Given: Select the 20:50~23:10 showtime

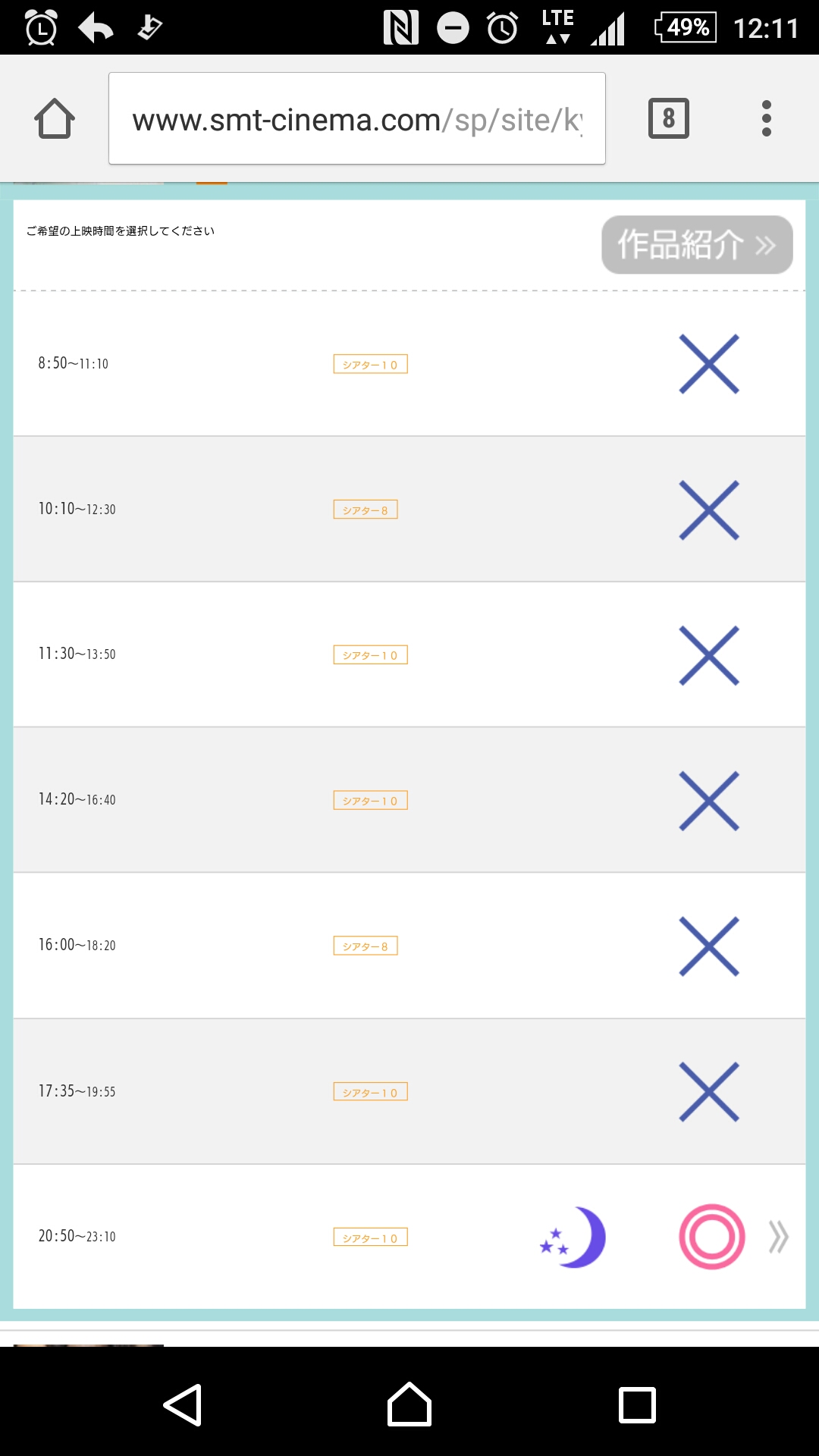Looking at the screenshot, I should (x=77, y=1236).
